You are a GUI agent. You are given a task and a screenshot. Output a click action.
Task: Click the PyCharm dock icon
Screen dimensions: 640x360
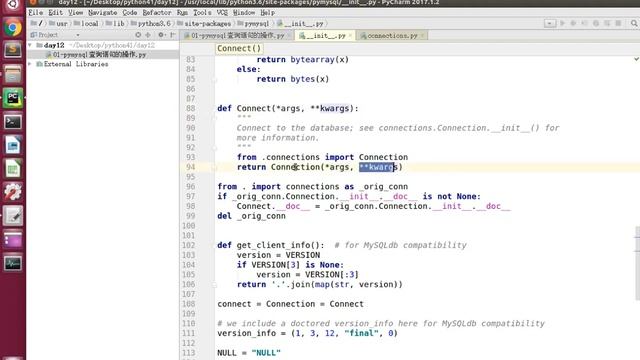13,98
